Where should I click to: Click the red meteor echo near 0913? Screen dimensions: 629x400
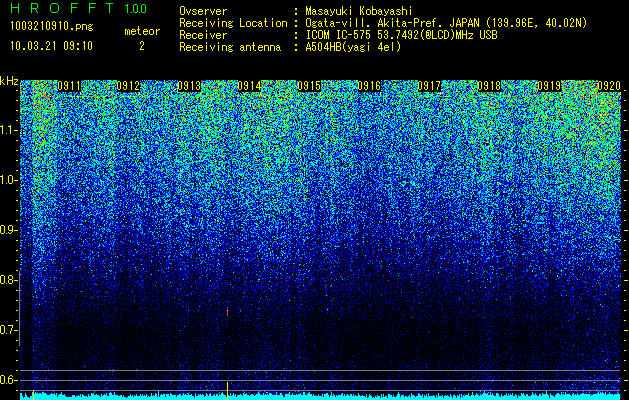click(x=227, y=312)
